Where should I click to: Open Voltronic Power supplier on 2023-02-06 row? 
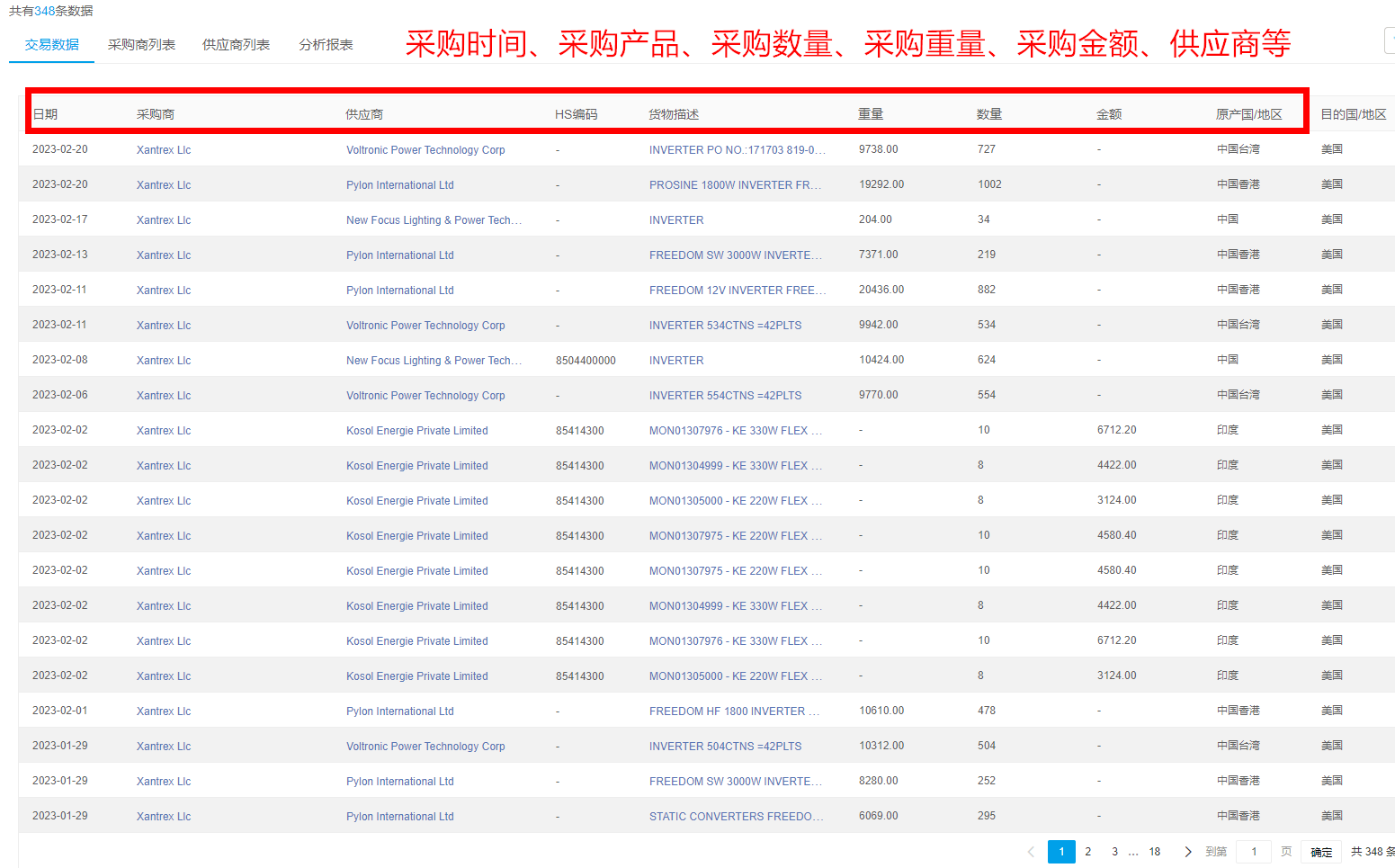pos(425,396)
